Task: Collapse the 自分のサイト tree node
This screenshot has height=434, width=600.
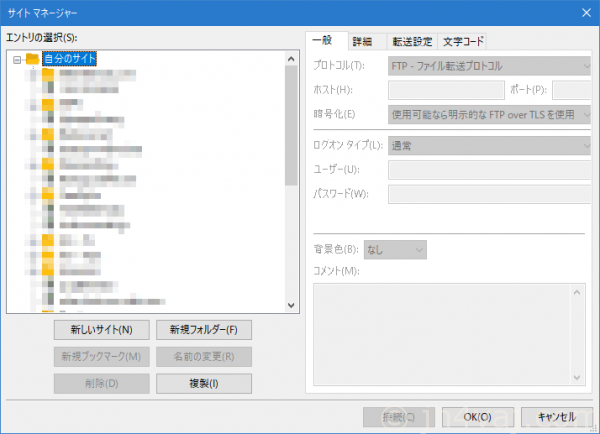Action: tap(17, 59)
